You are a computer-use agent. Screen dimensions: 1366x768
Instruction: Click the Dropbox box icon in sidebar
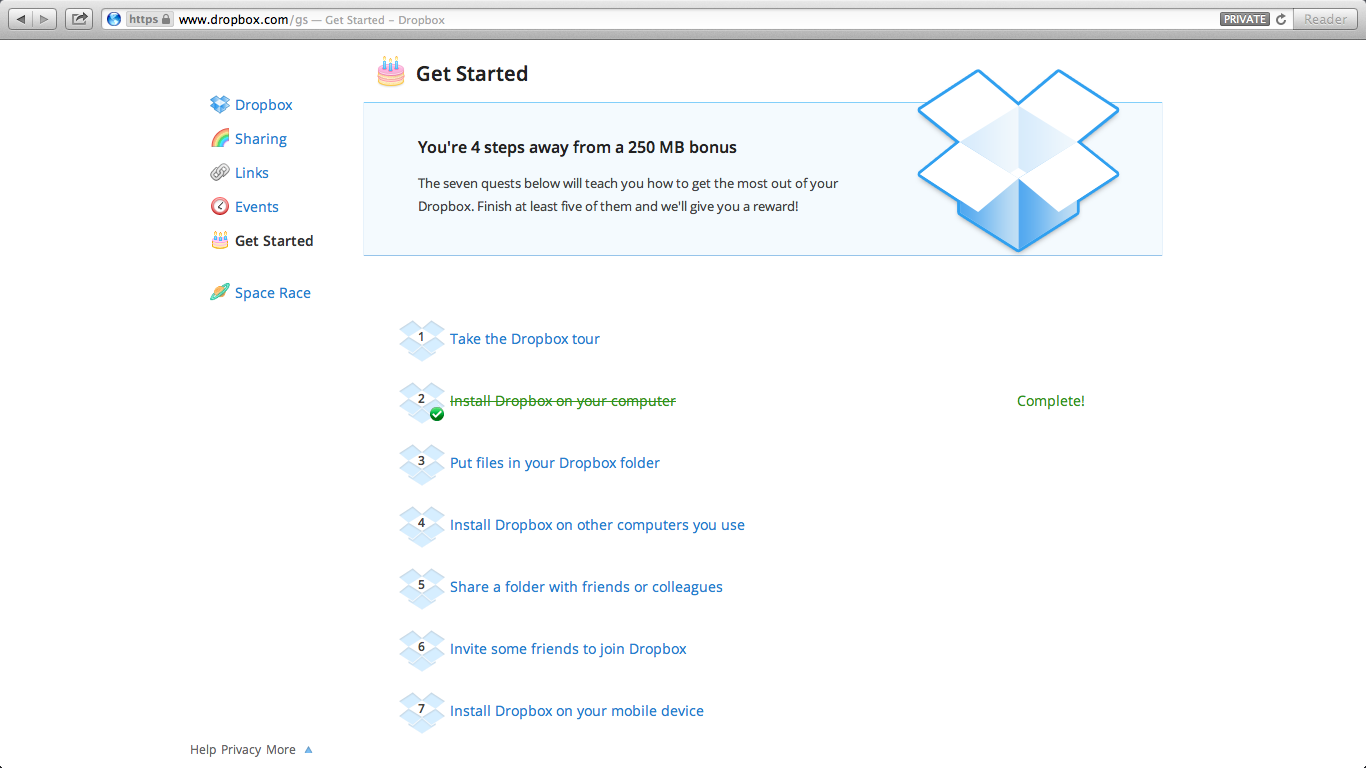coord(220,104)
